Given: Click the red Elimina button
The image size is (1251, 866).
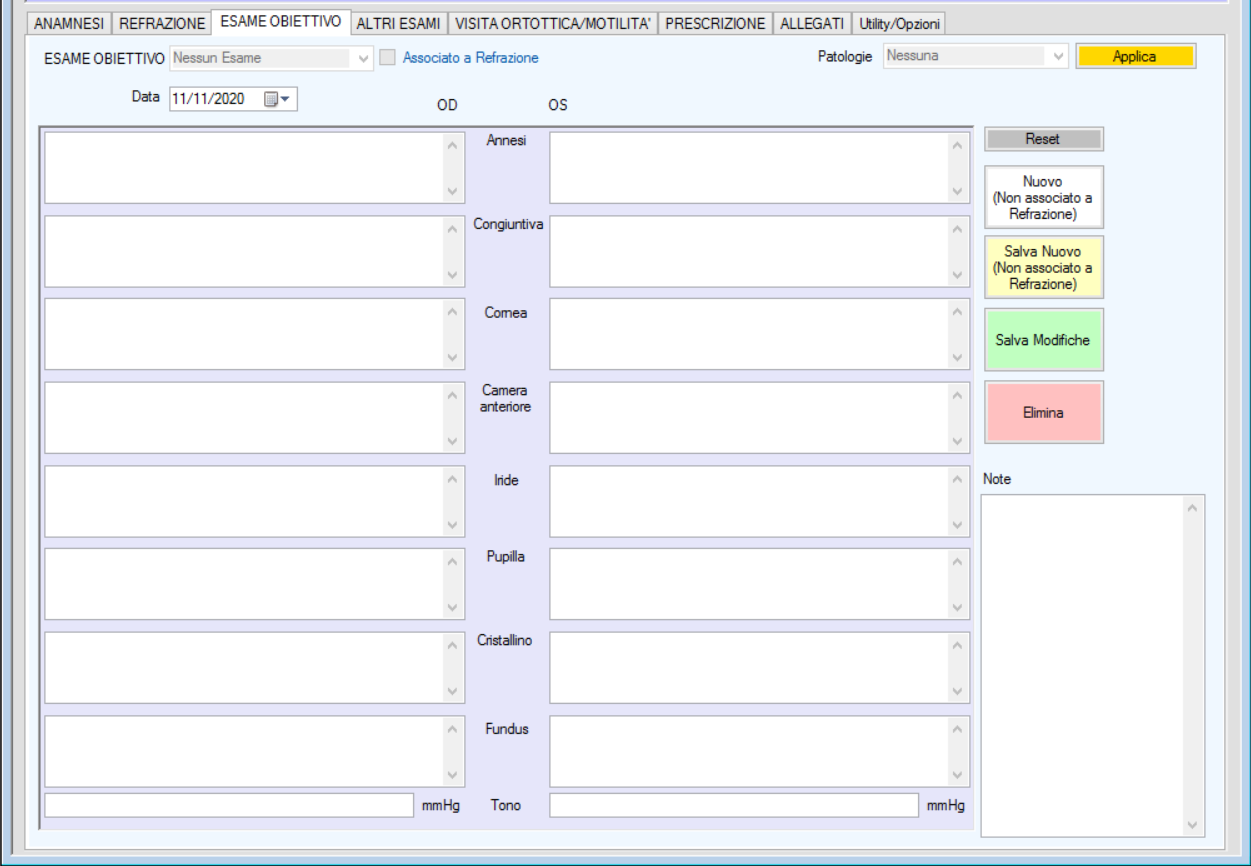Looking at the screenshot, I should tap(1043, 412).
